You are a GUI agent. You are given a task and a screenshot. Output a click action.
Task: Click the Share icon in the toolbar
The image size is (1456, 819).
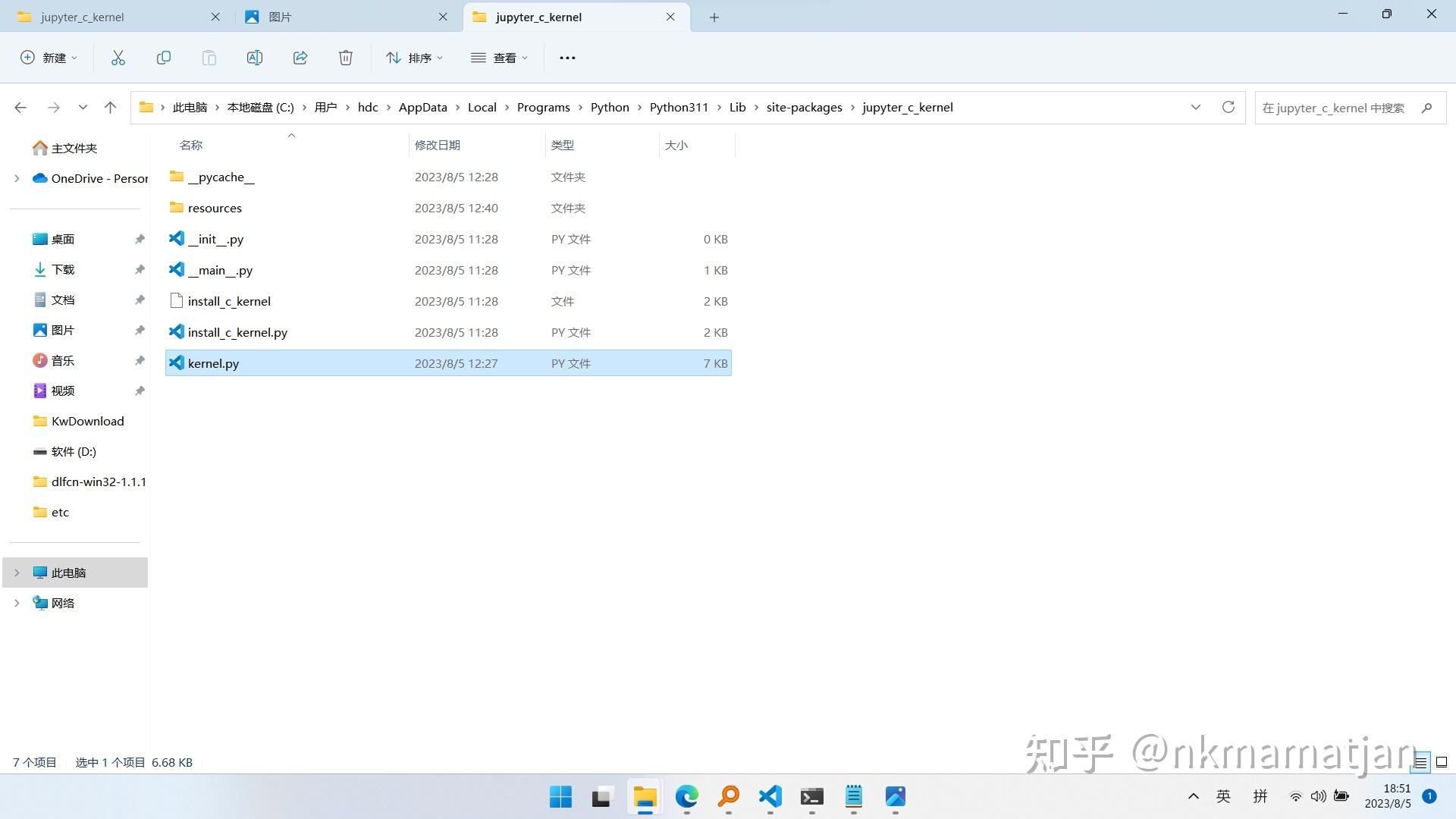pos(300,57)
